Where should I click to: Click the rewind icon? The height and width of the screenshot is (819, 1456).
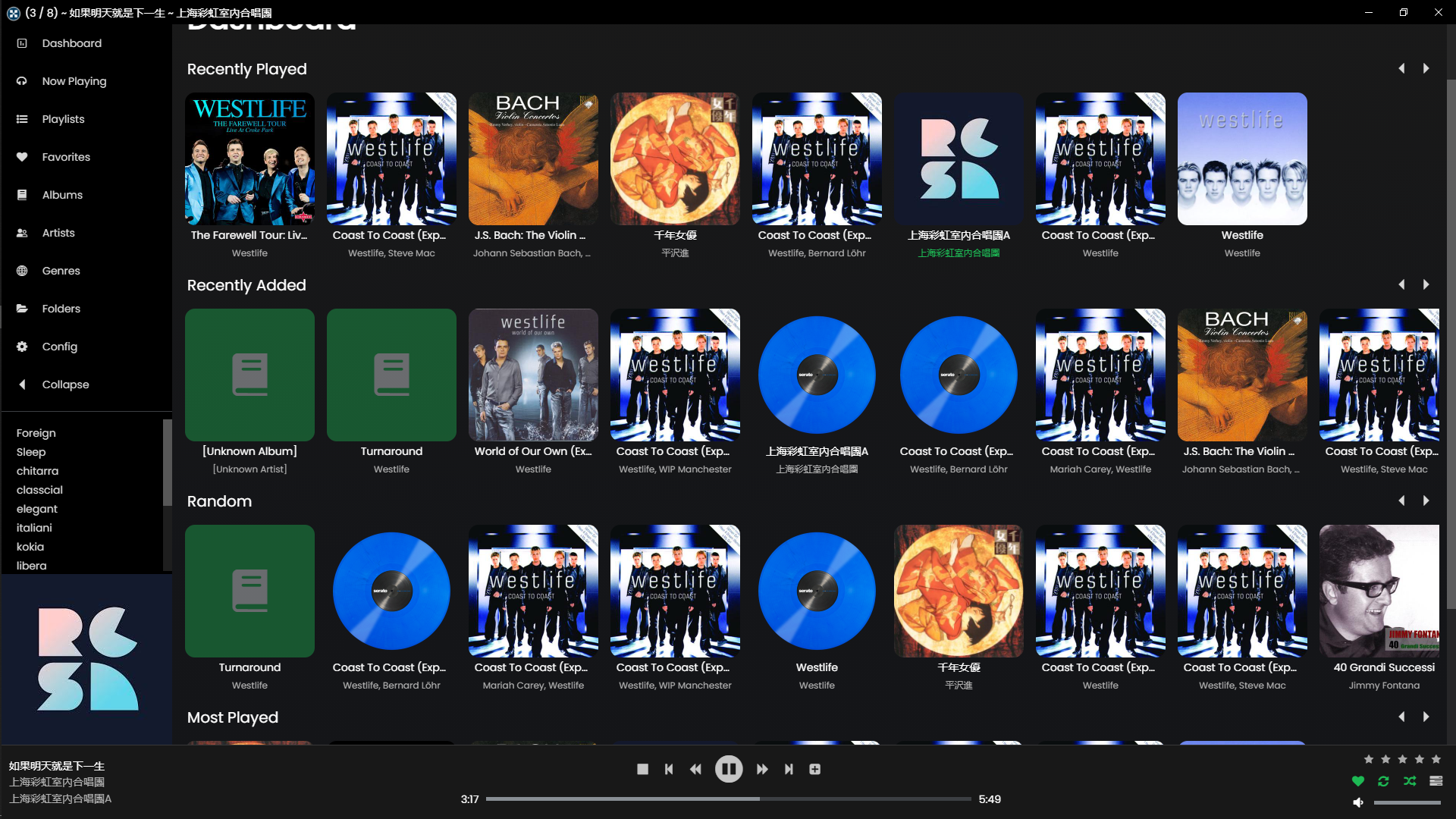point(695,769)
